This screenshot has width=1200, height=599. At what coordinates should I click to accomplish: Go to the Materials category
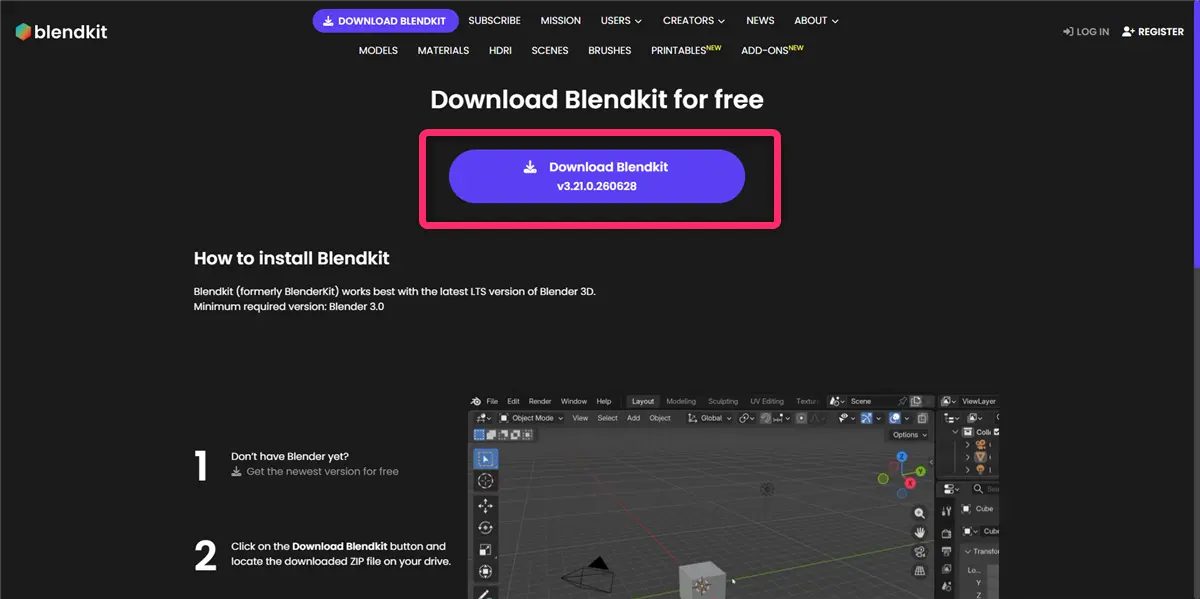pyautogui.click(x=443, y=50)
